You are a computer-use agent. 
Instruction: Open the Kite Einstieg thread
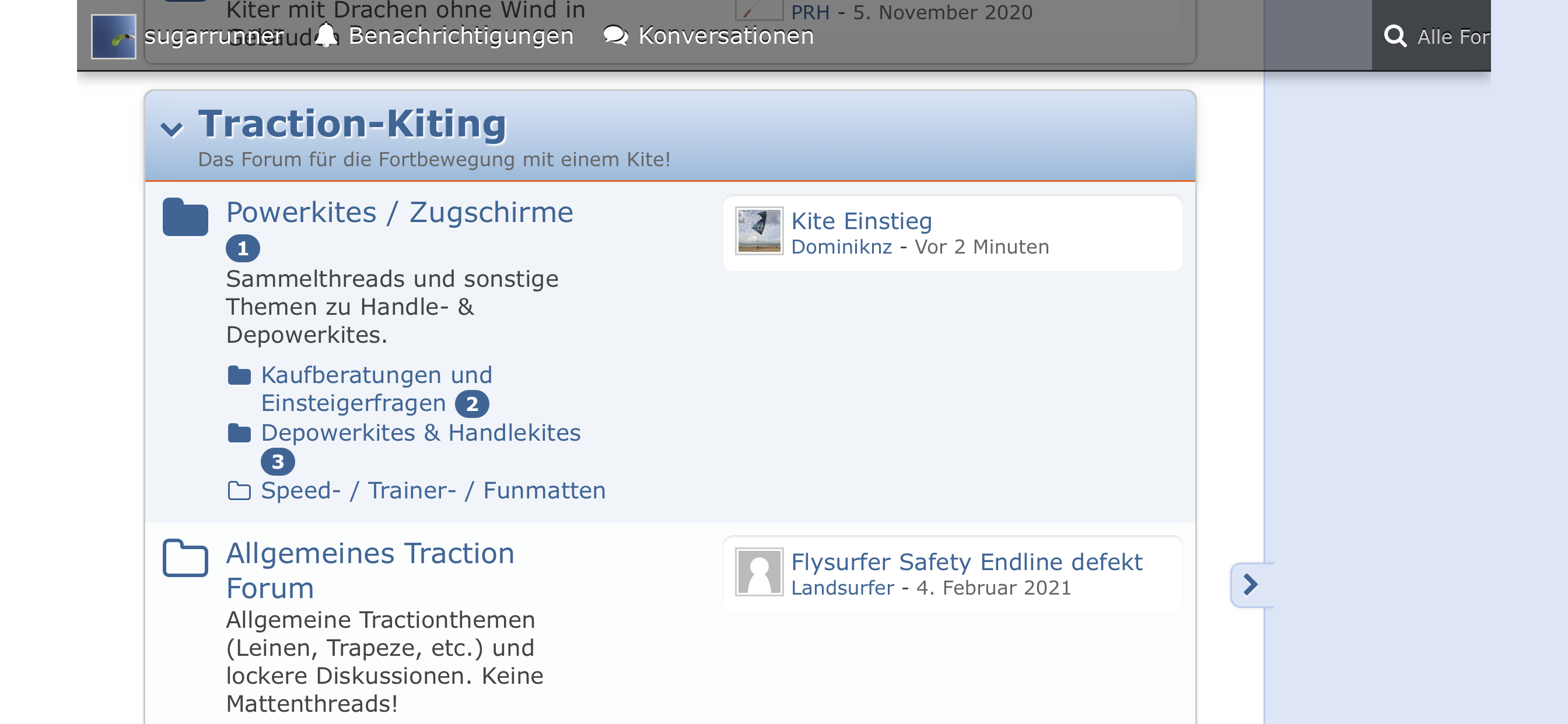(862, 221)
